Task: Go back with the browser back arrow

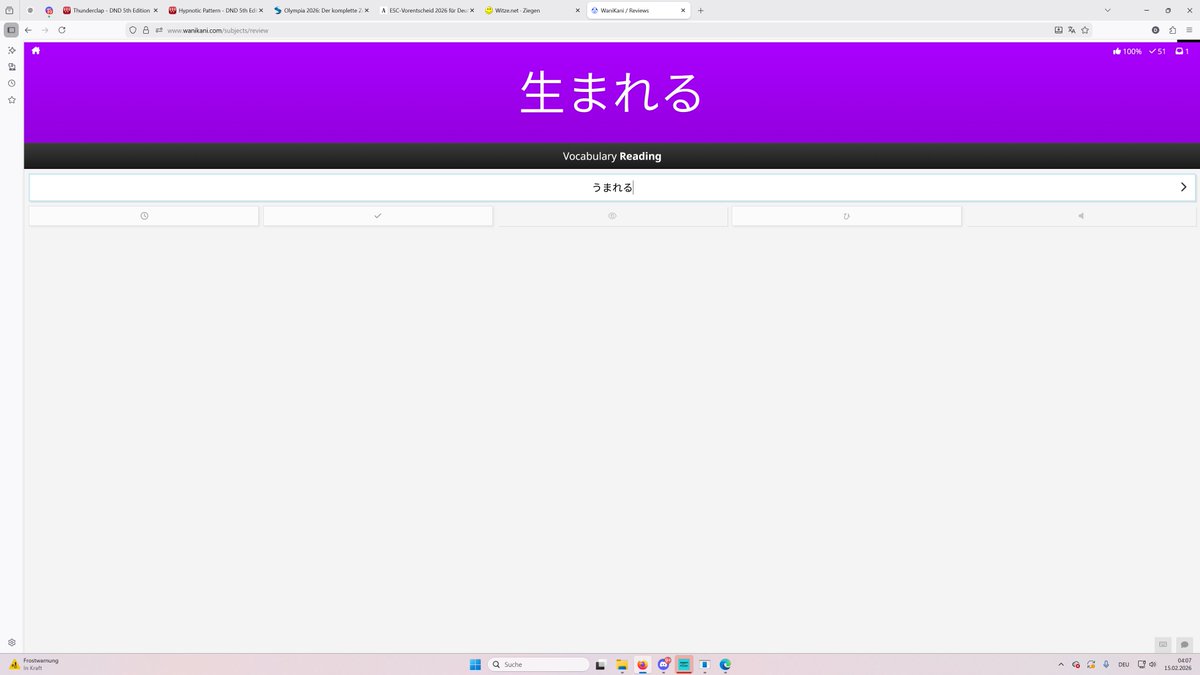Action: 28,30
